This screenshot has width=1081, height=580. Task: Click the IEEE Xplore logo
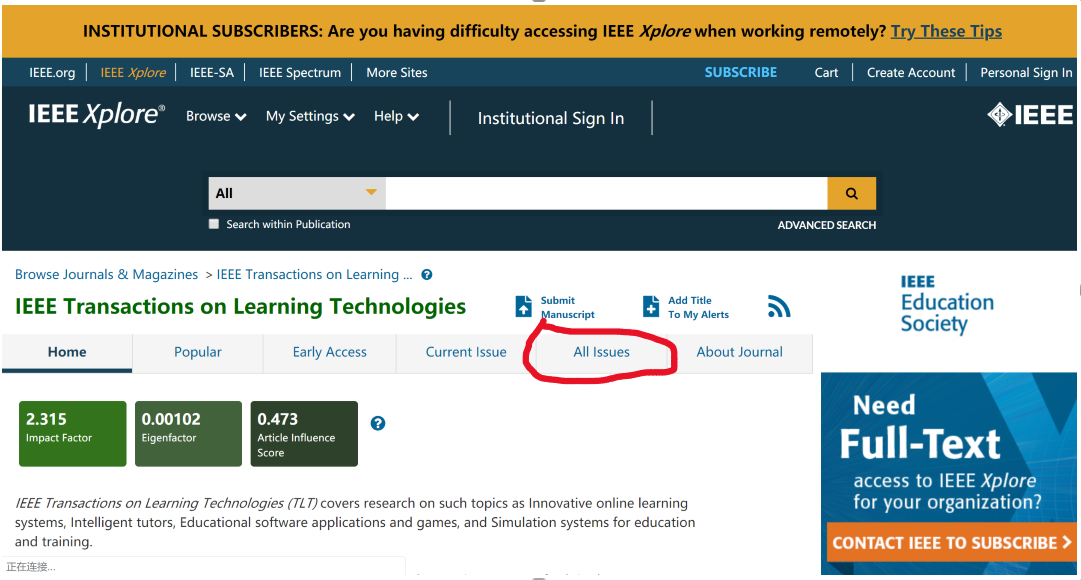click(x=97, y=114)
